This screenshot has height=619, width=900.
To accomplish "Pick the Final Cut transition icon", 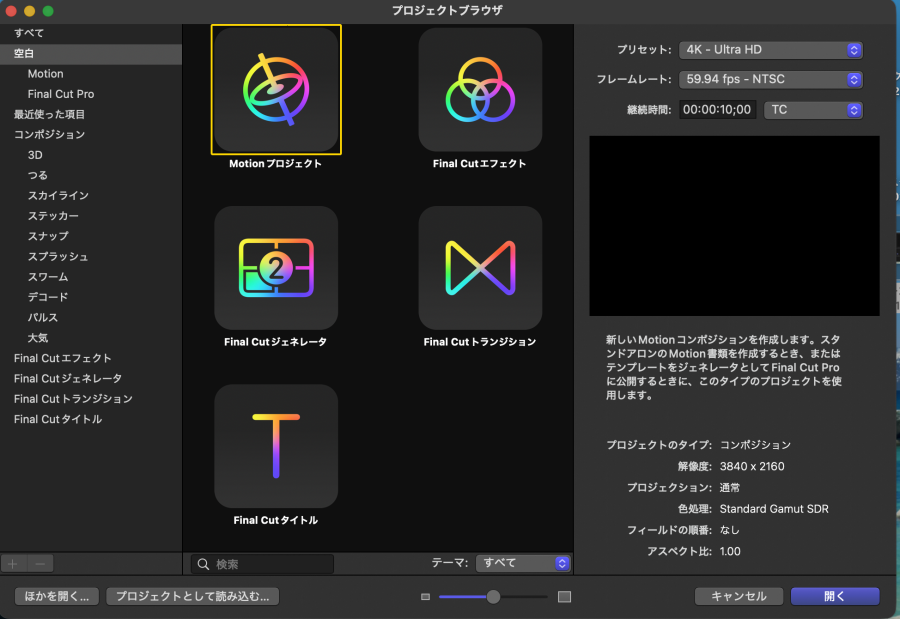I will 480,268.
